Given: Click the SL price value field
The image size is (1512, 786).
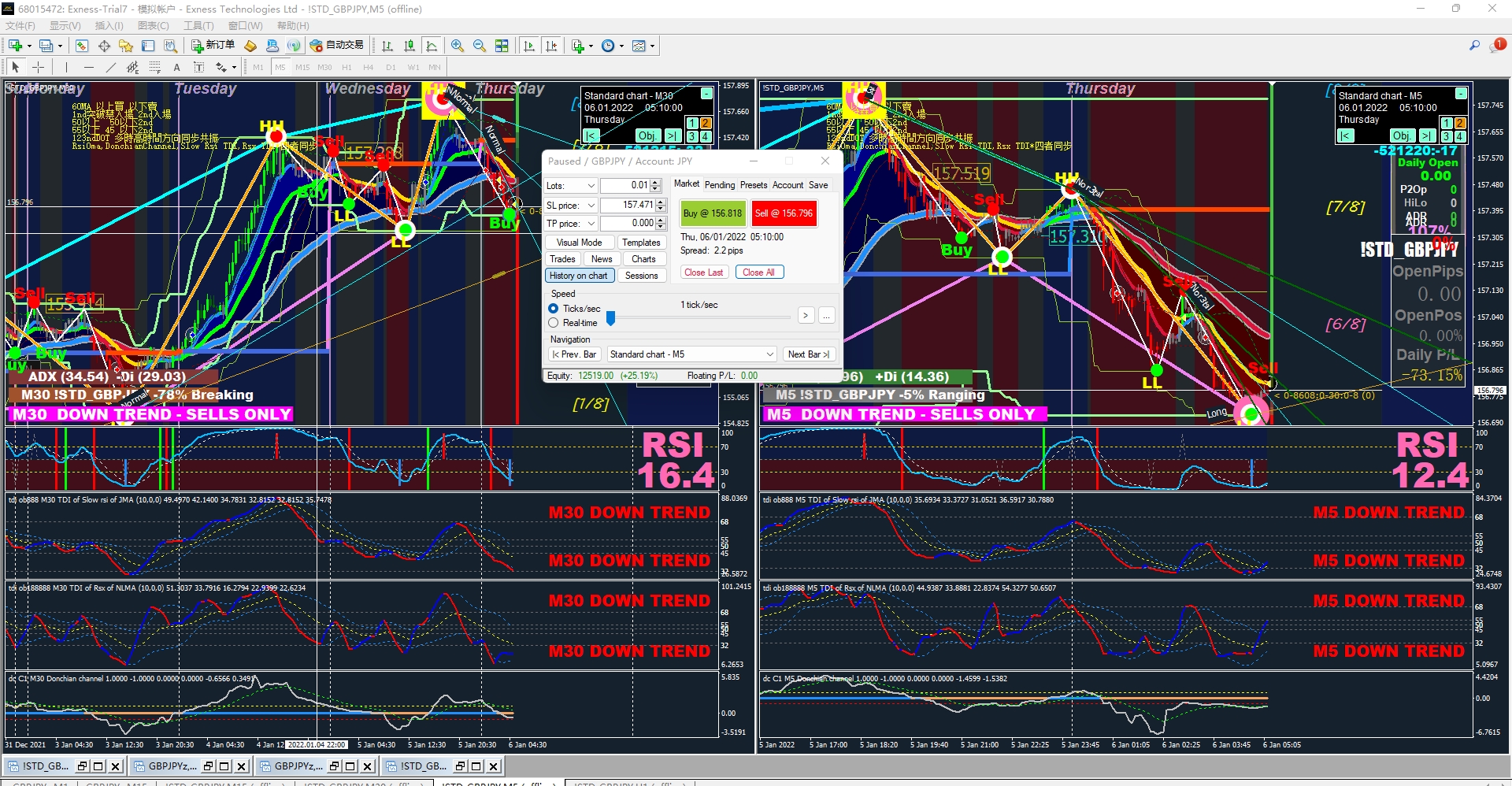Looking at the screenshot, I should [628, 205].
